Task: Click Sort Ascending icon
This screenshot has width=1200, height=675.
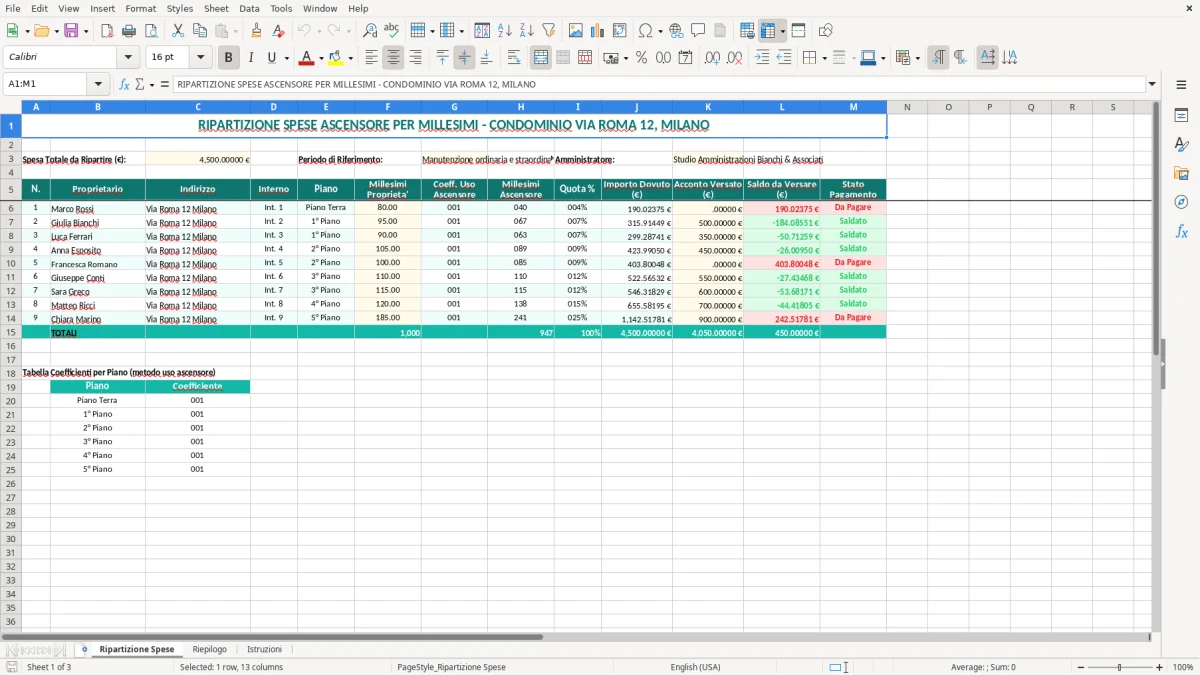Action: pos(505,31)
